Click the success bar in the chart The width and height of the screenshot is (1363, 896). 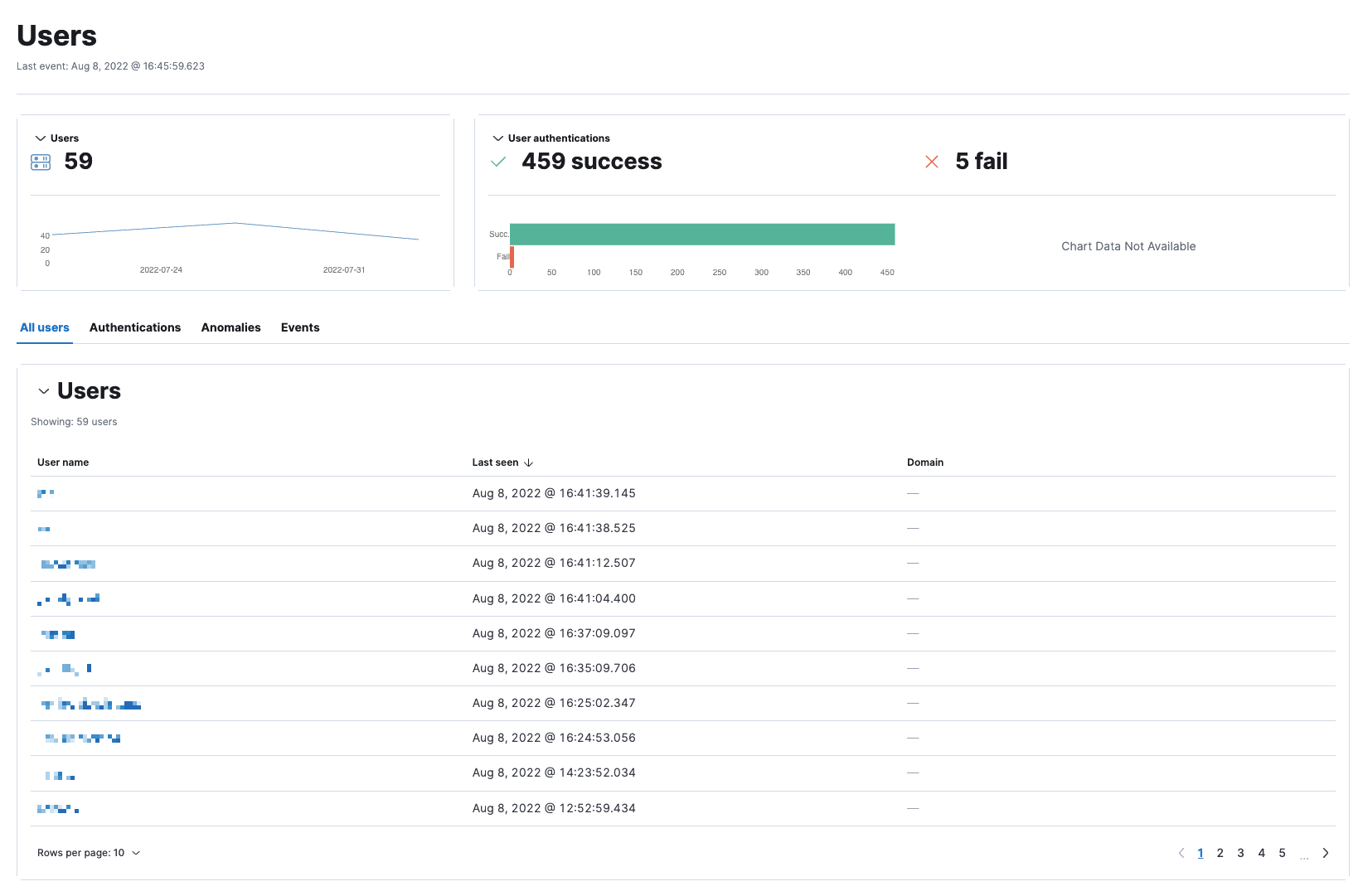(x=701, y=234)
